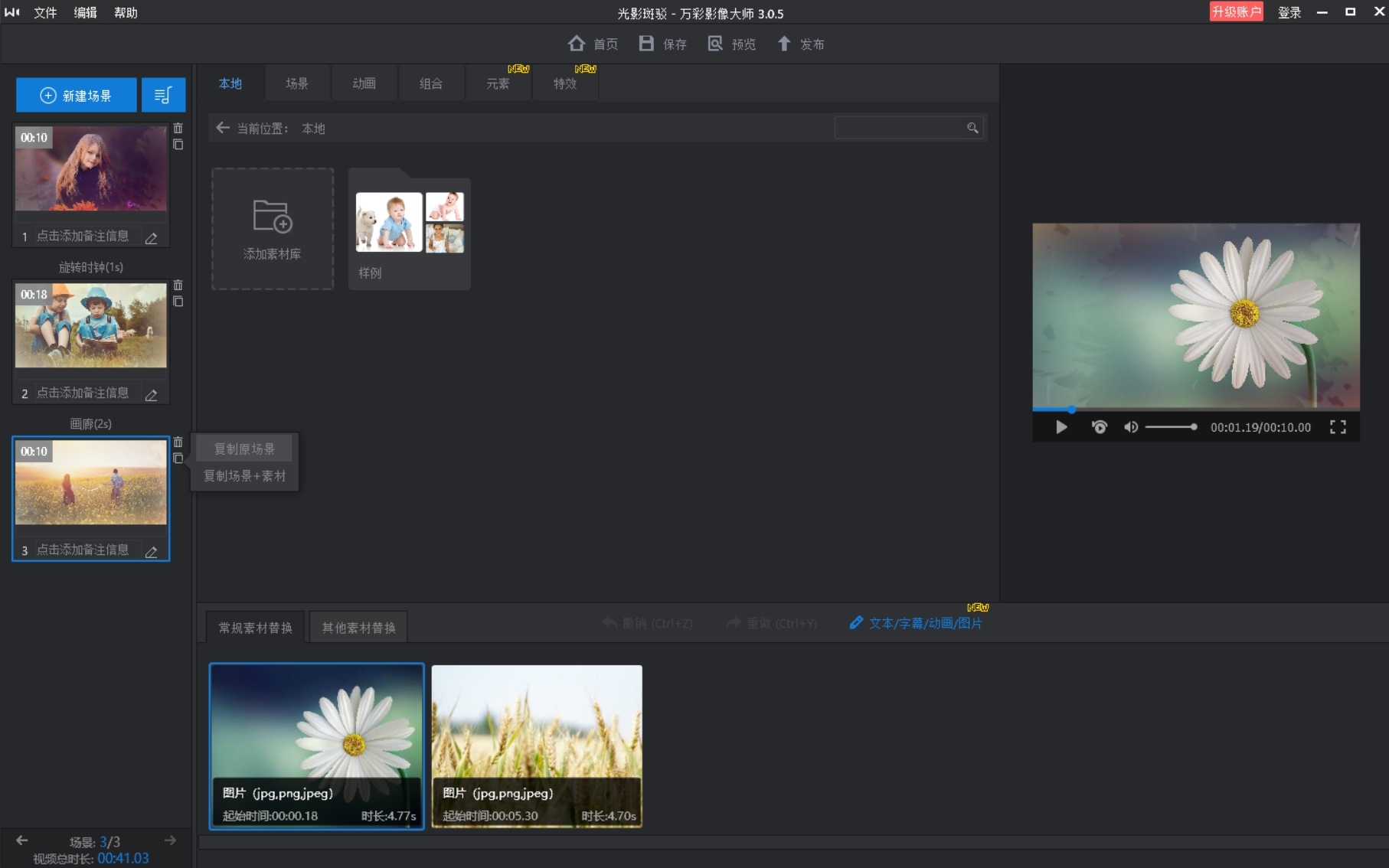Viewport: 1389px width, 868px height.
Task: Select the daisy image material clip
Action: (x=317, y=746)
